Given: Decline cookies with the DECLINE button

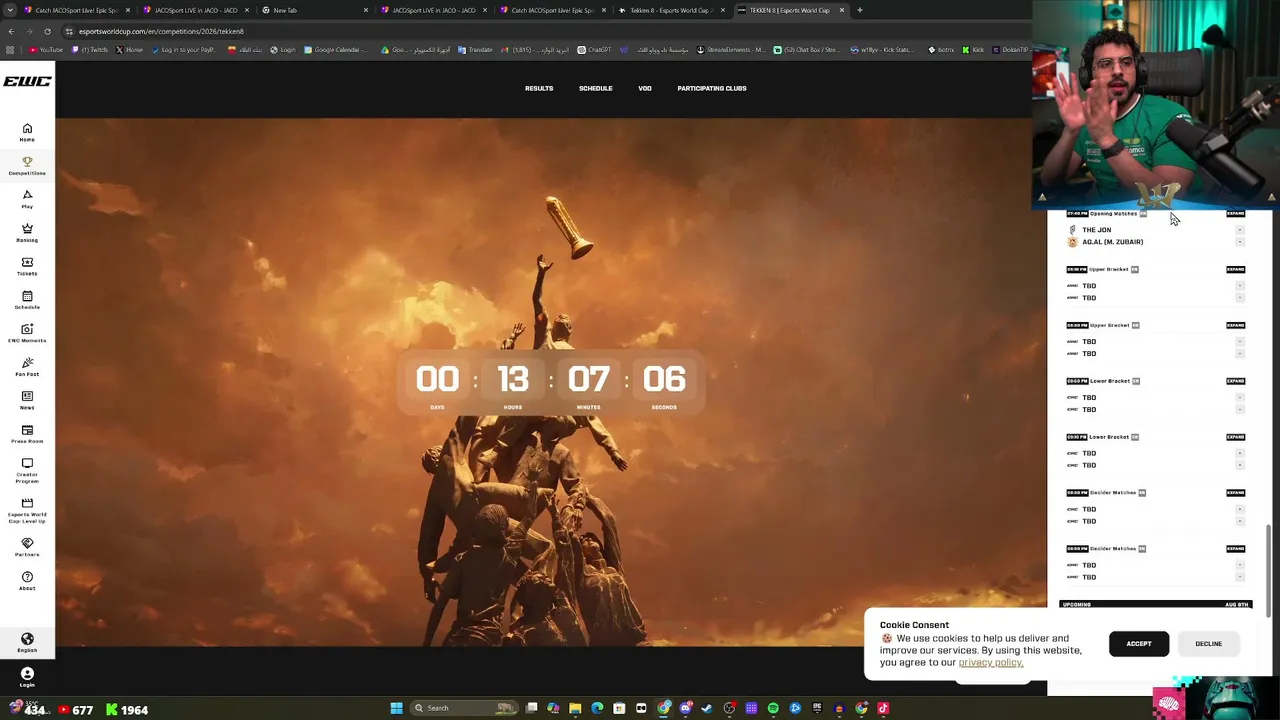Looking at the screenshot, I should click(x=1208, y=644).
